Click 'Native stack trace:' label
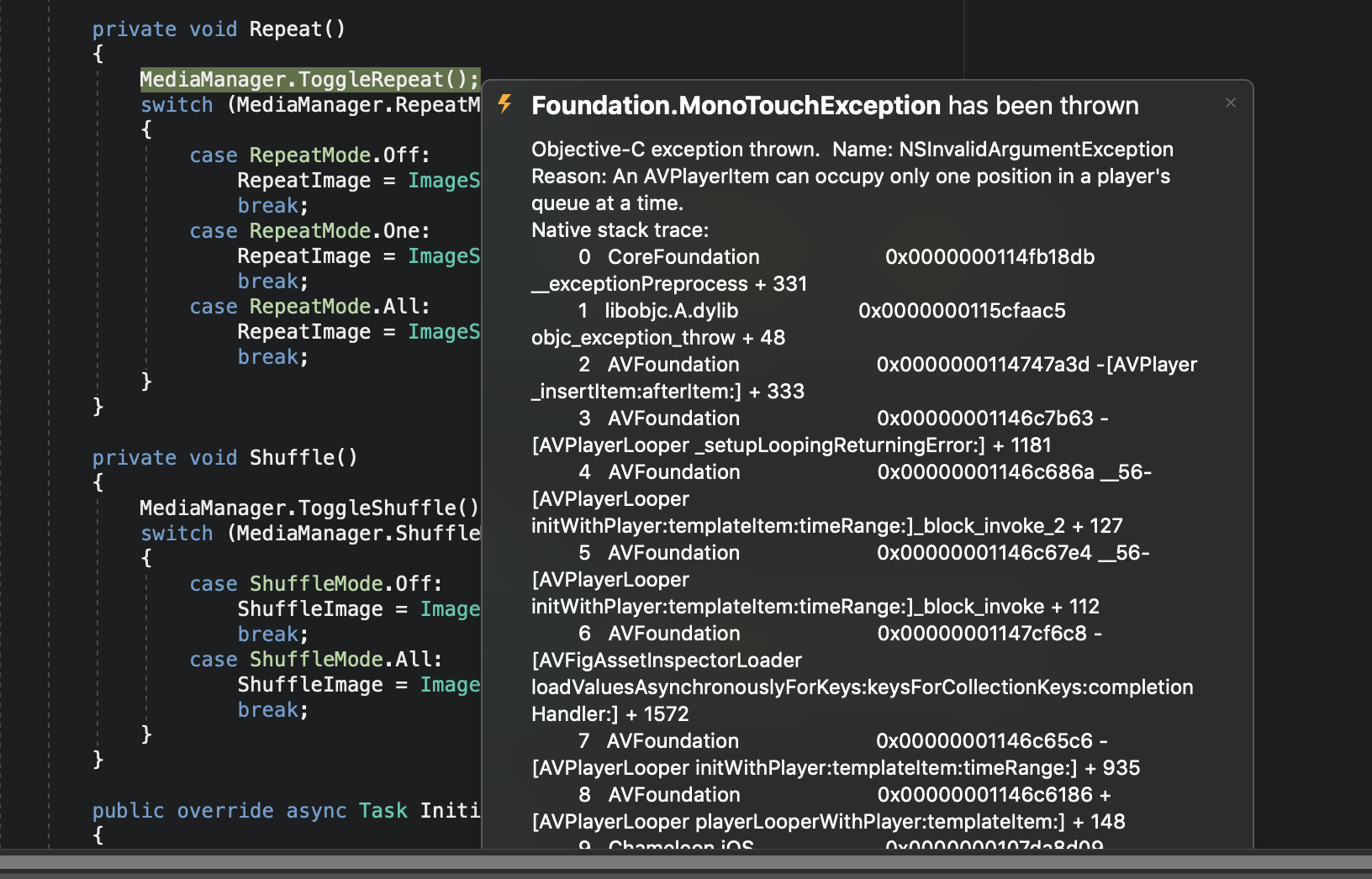Image resolution: width=1372 pixels, height=879 pixels. (620, 229)
